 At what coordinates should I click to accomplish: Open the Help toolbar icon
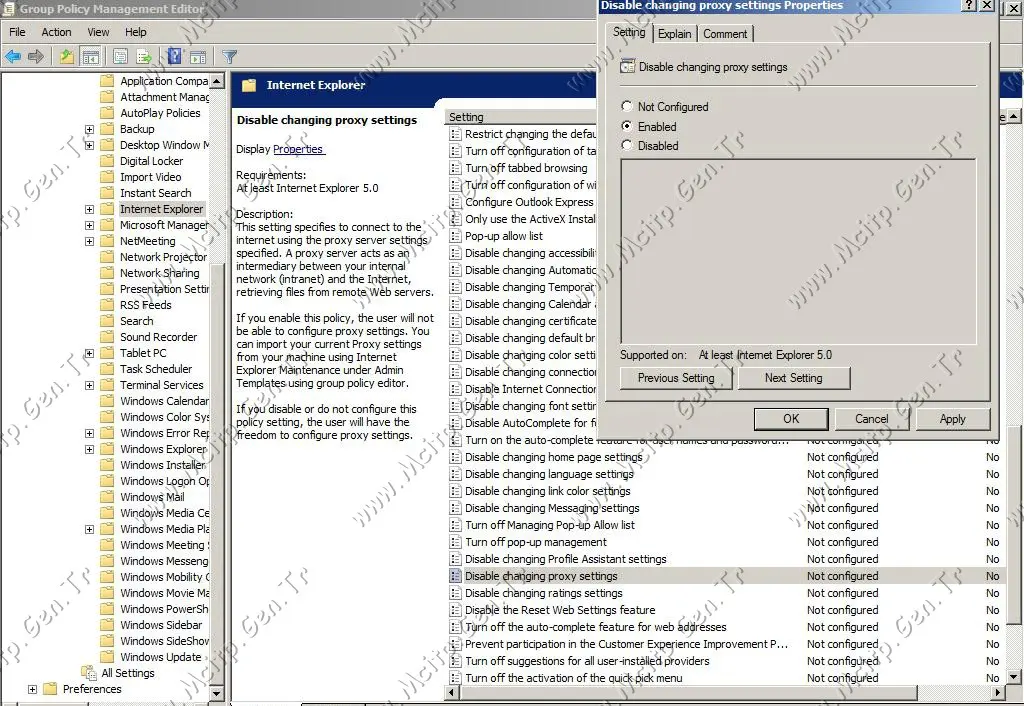click(174, 57)
